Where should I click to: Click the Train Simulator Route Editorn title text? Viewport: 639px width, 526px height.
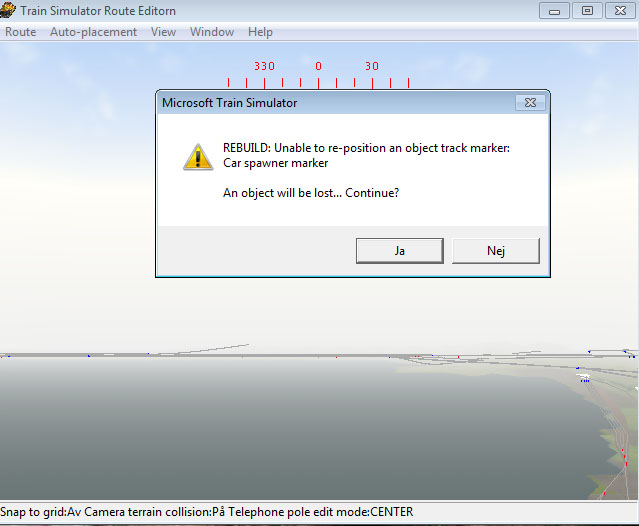[98, 11]
